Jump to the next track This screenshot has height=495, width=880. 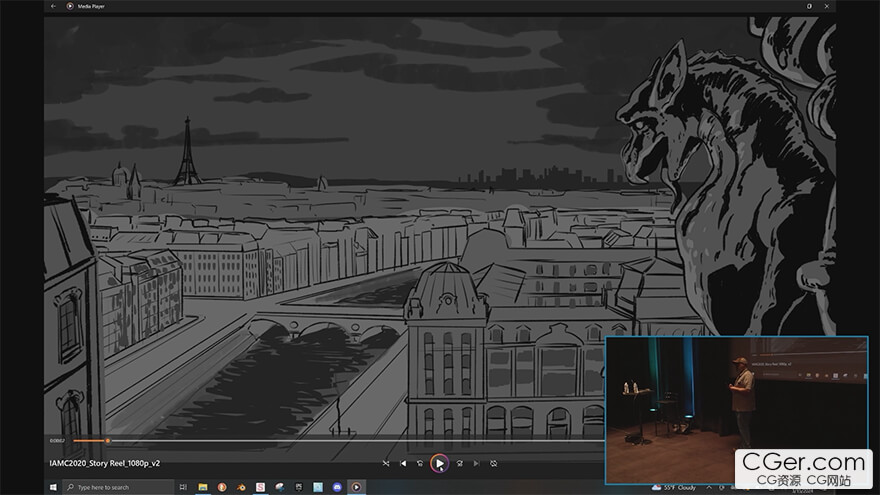[476, 464]
